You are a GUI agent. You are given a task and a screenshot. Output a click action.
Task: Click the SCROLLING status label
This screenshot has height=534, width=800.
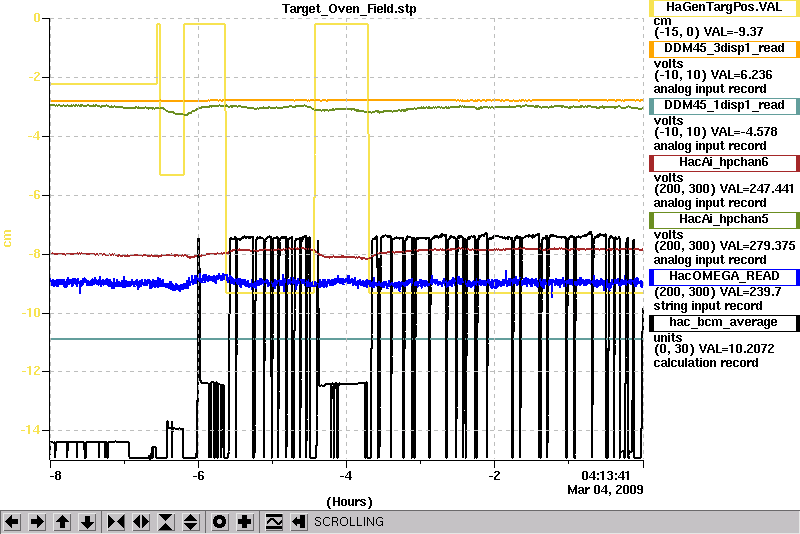(348, 522)
